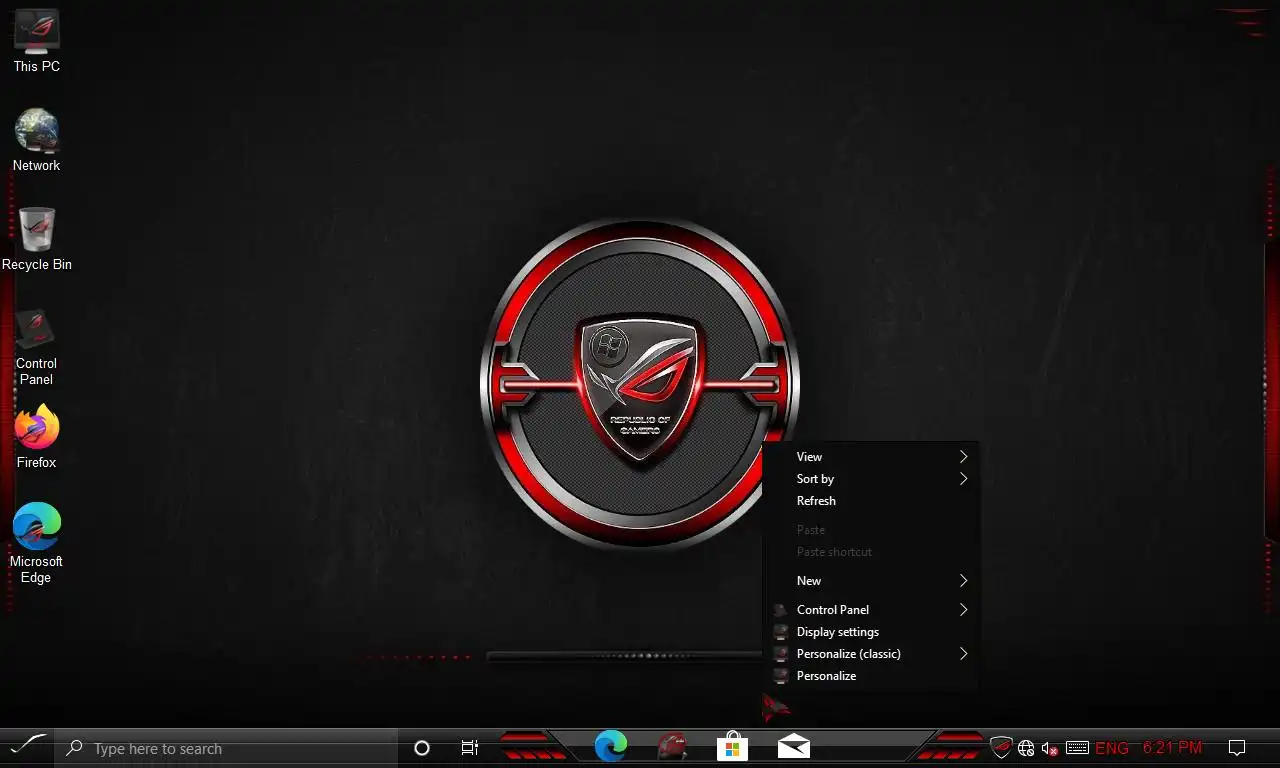Select the Microsoft Edge desktop shortcut
The image size is (1280, 768).
pyautogui.click(x=36, y=543)
